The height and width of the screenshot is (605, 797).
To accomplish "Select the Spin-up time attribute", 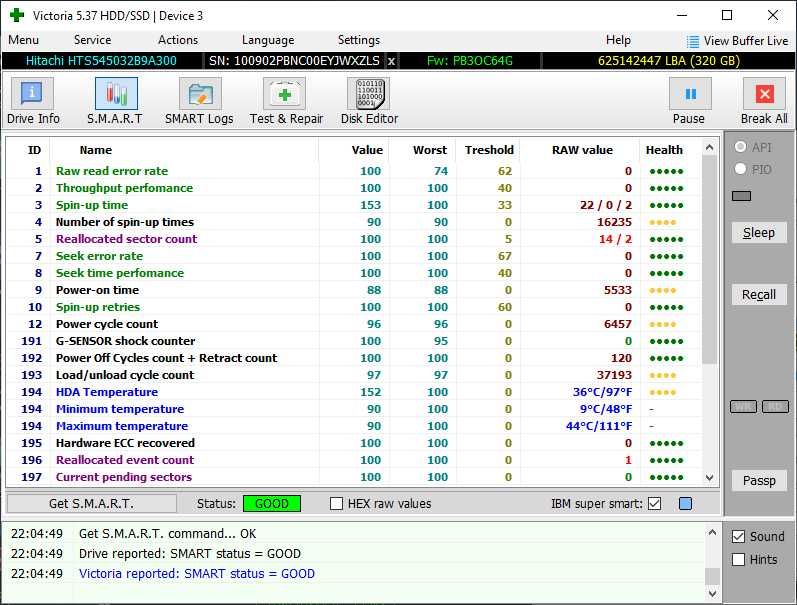I will (354, 205).
